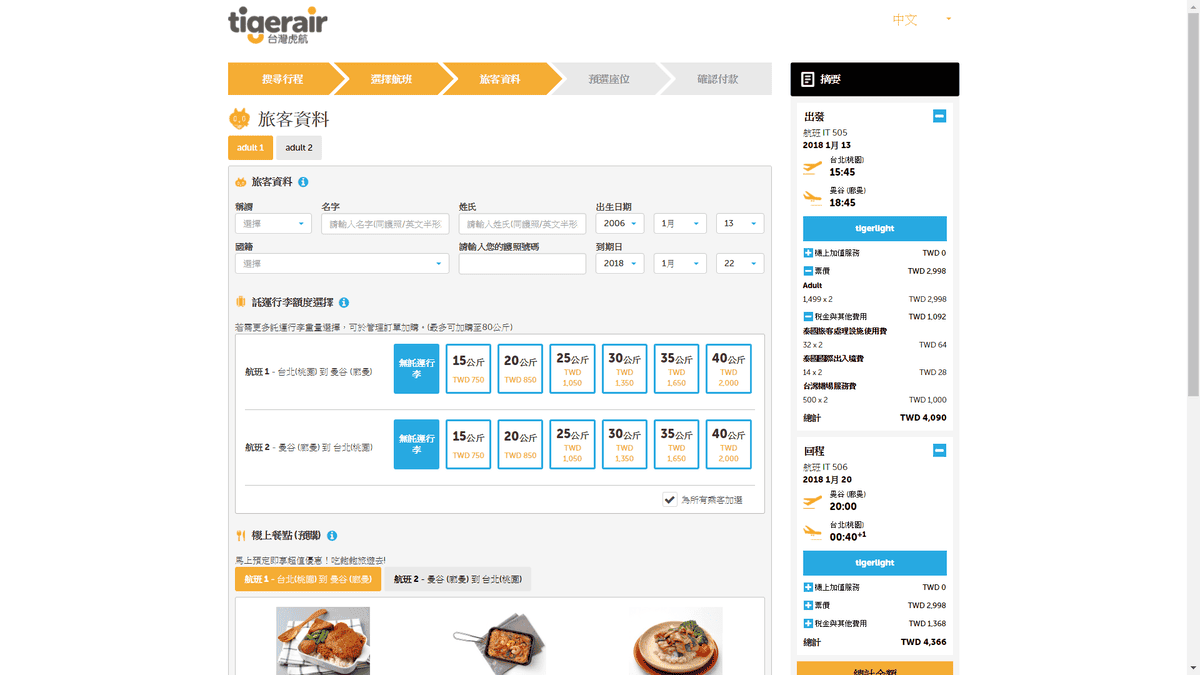The height and width of the screenshot is (675, 1200).
Task: Go back to 搜尋行程 step
Action: [x=282, y=79]
